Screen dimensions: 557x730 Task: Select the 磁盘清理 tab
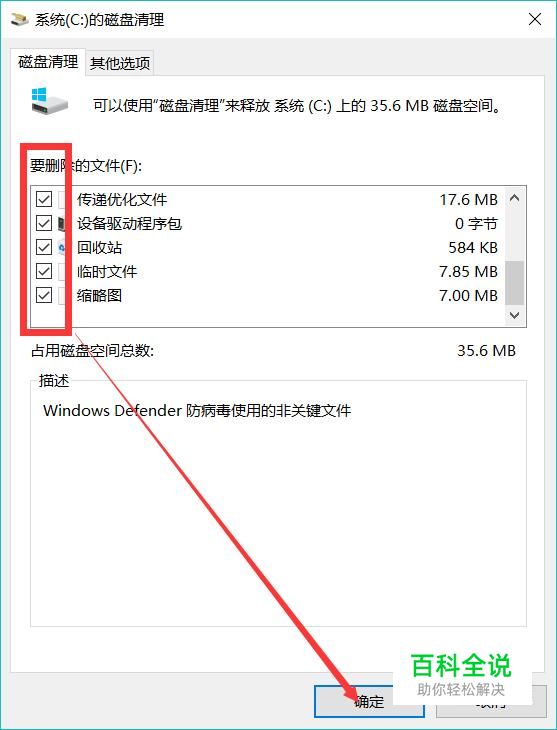[x=48, y=61]
